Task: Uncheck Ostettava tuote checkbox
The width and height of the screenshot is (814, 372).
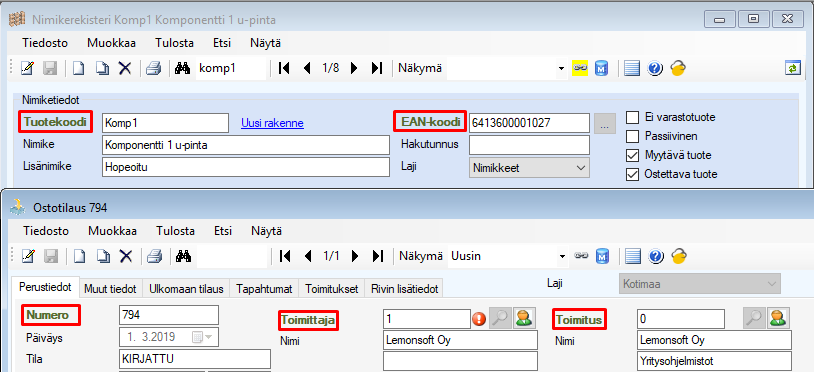Action: [x=632, y=174]
